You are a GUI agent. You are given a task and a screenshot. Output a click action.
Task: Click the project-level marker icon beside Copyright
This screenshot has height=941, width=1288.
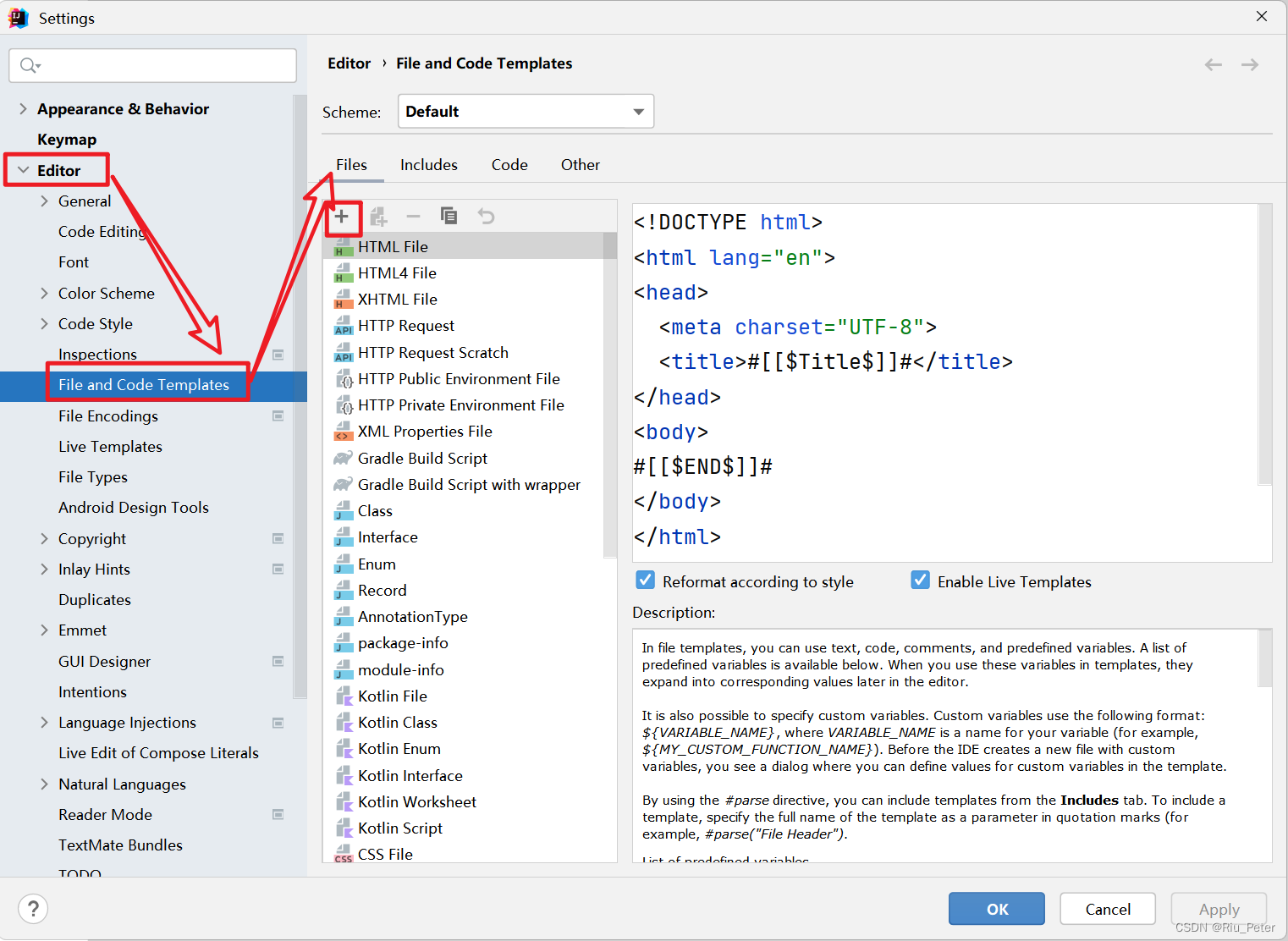pyautogui.click(x=278, y=539)
